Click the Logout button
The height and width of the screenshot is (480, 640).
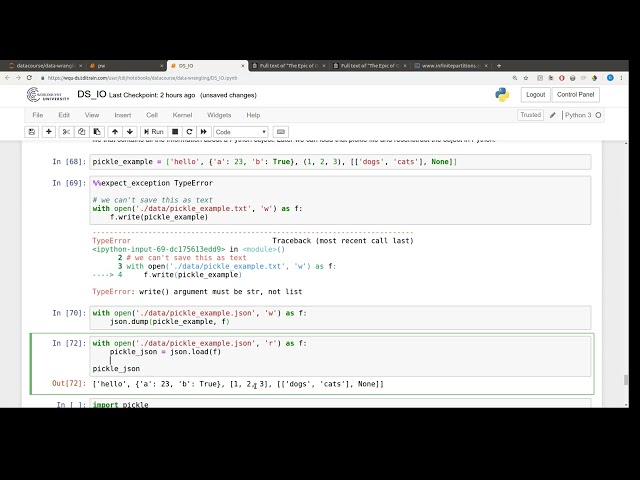(536, 95)
